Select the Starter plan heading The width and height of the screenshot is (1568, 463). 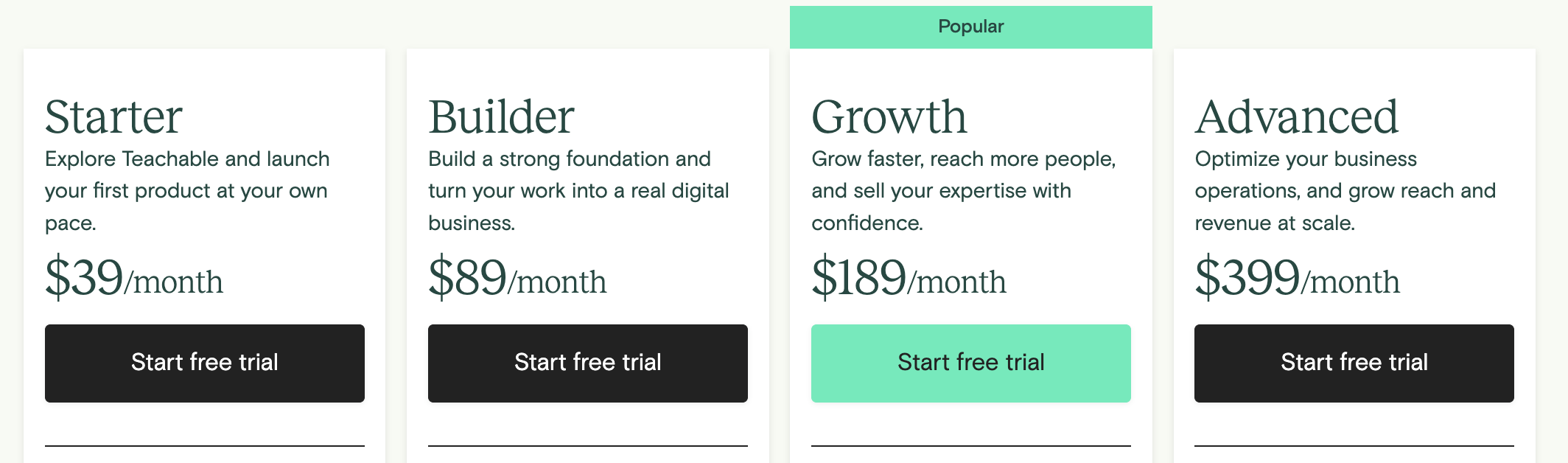point(113,116)
